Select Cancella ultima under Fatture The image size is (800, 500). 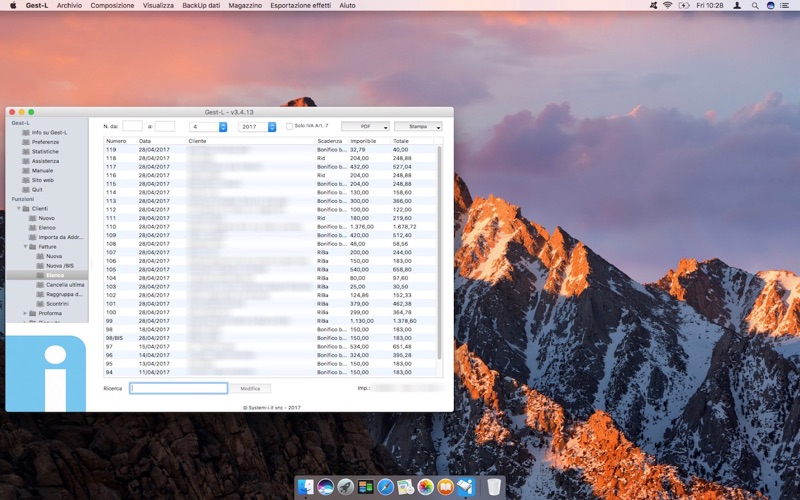[65, 285]
